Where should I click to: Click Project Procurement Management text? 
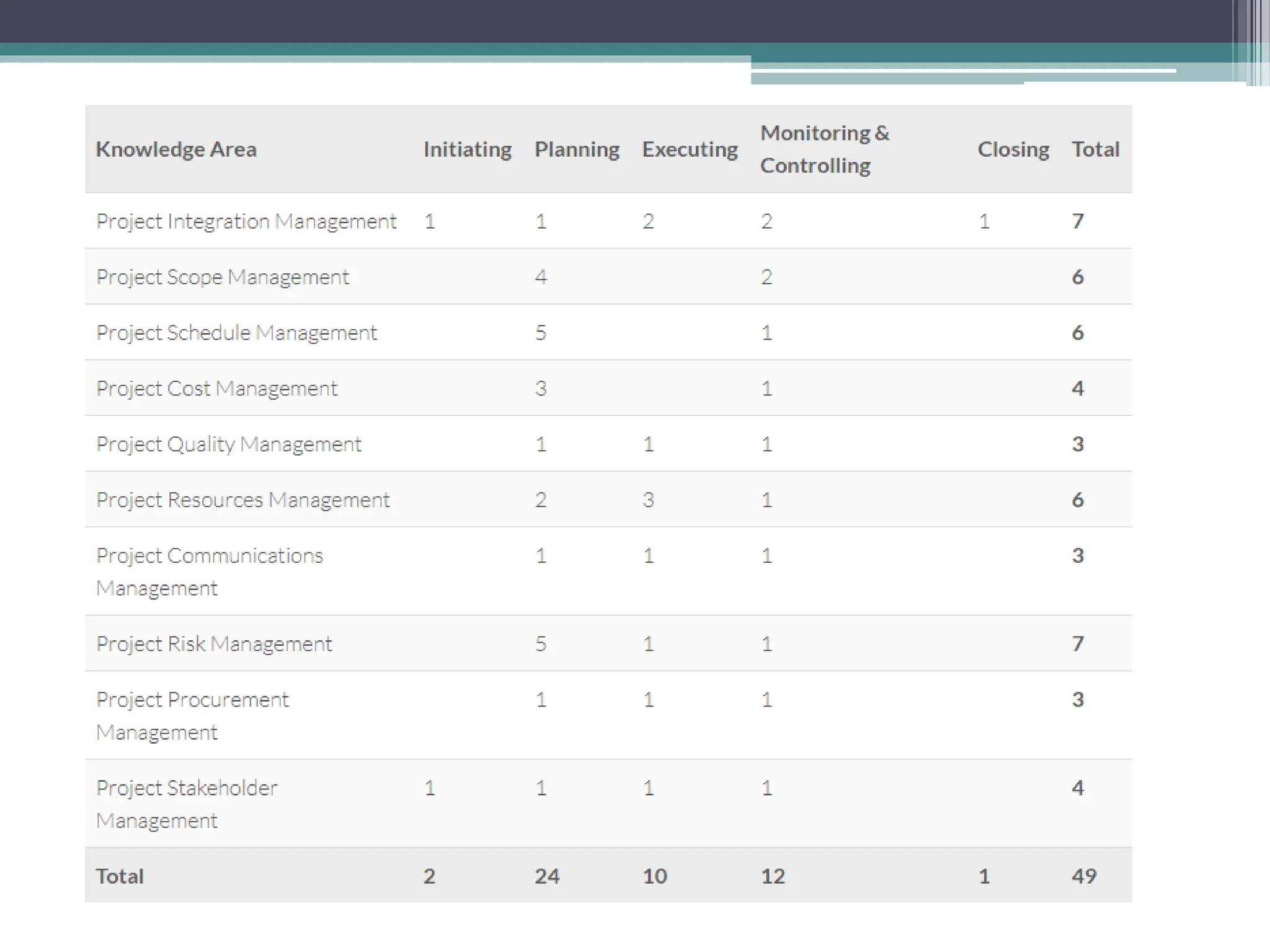(x=192, y=716)
